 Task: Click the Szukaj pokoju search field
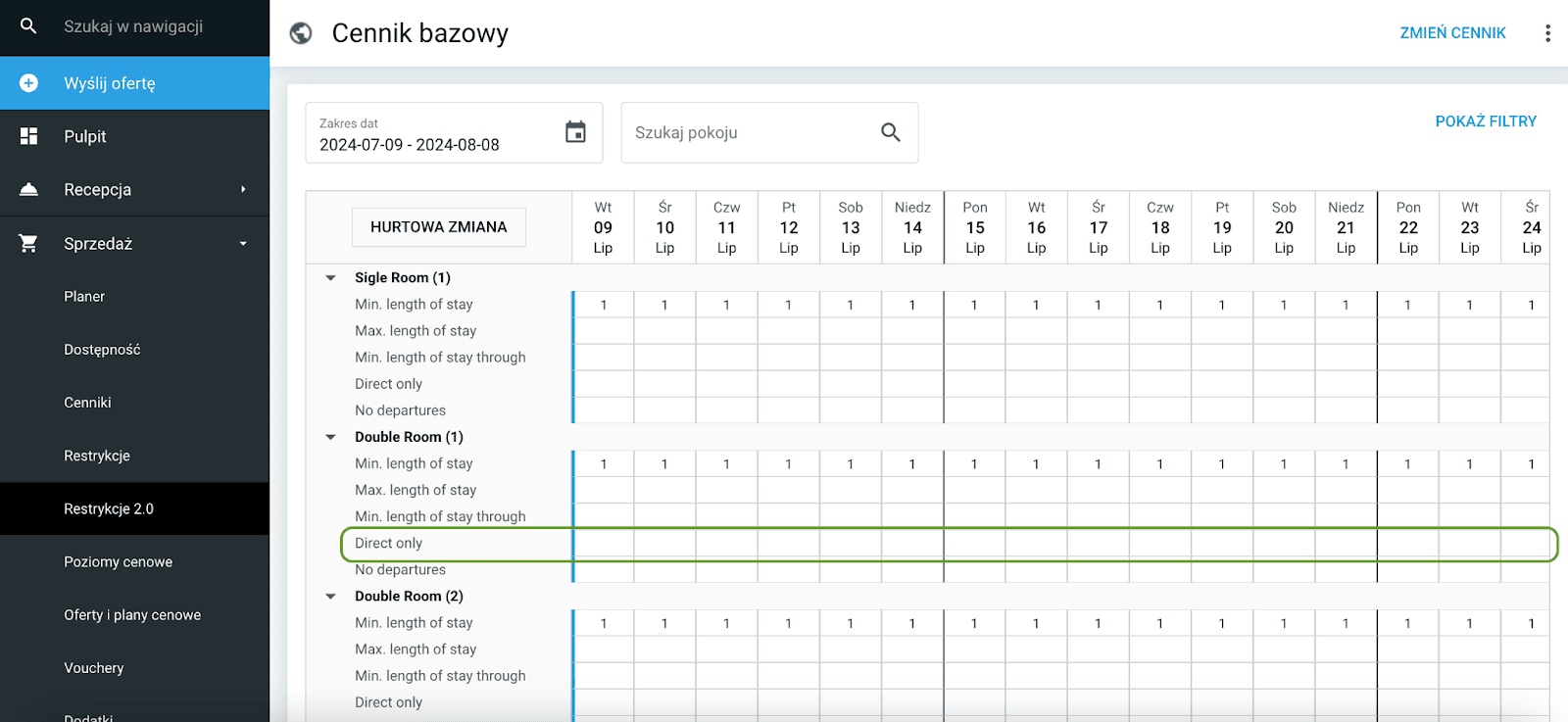point(769,133)
